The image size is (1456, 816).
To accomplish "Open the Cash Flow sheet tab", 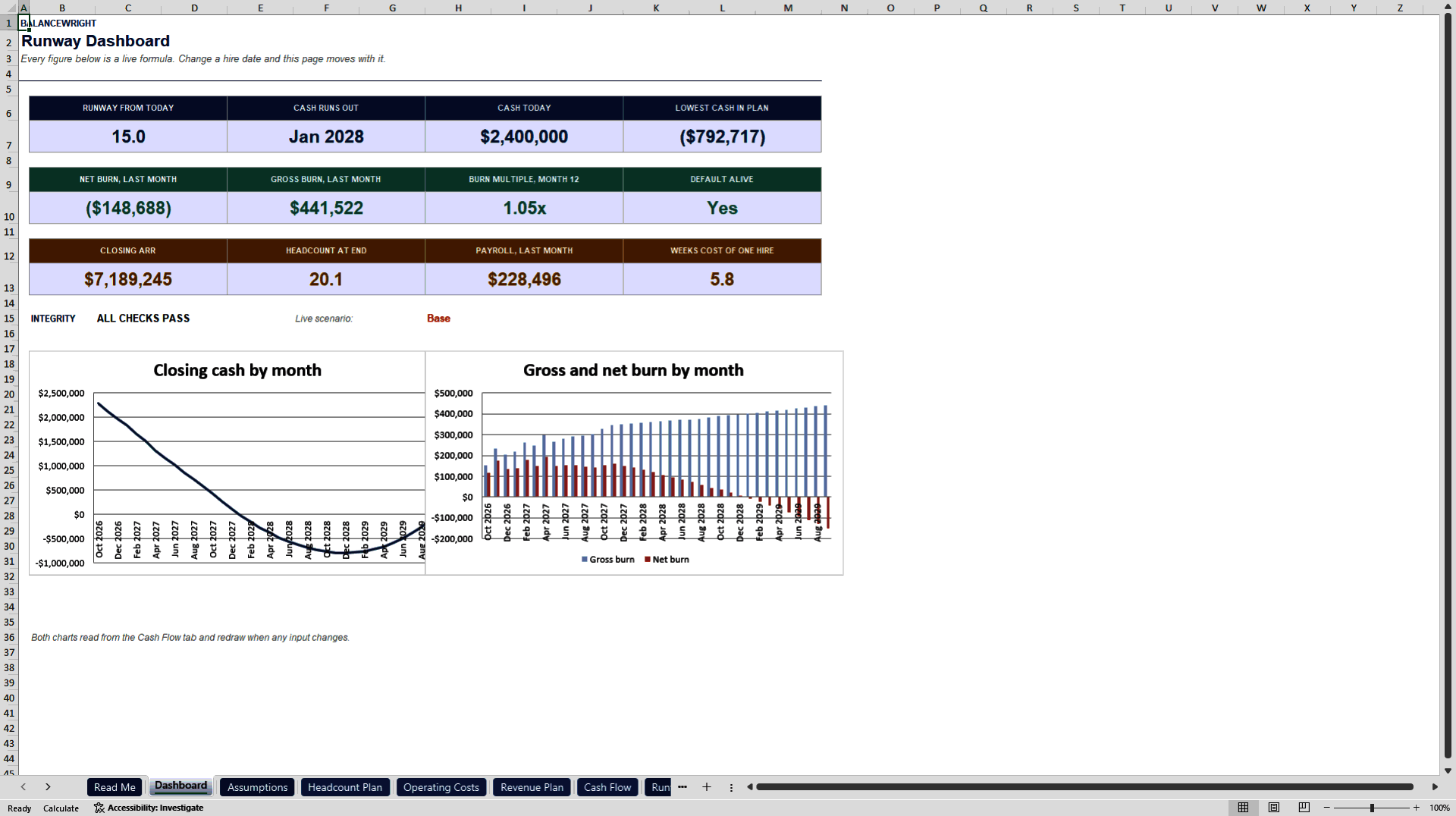I will [x=607, y=787].
